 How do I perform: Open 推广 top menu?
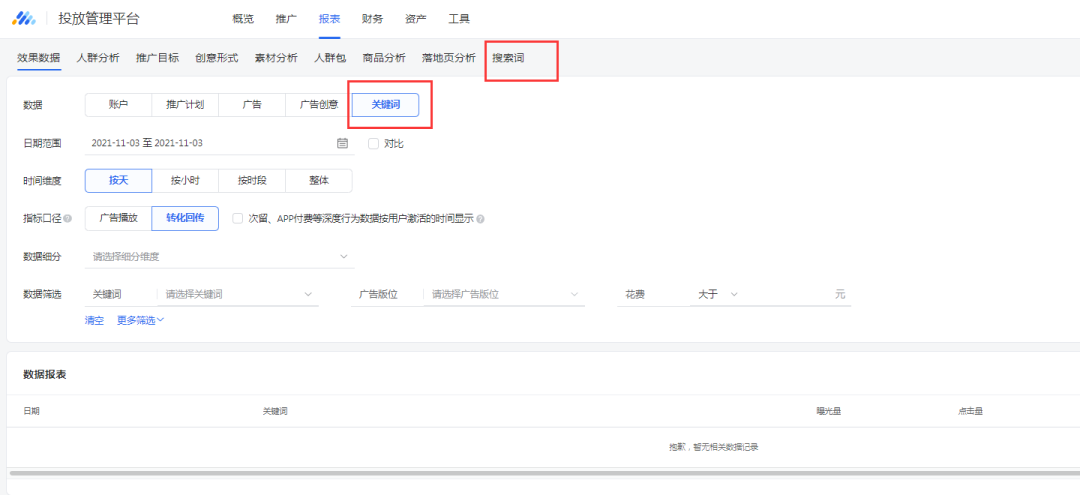click(x=286, y=19)
